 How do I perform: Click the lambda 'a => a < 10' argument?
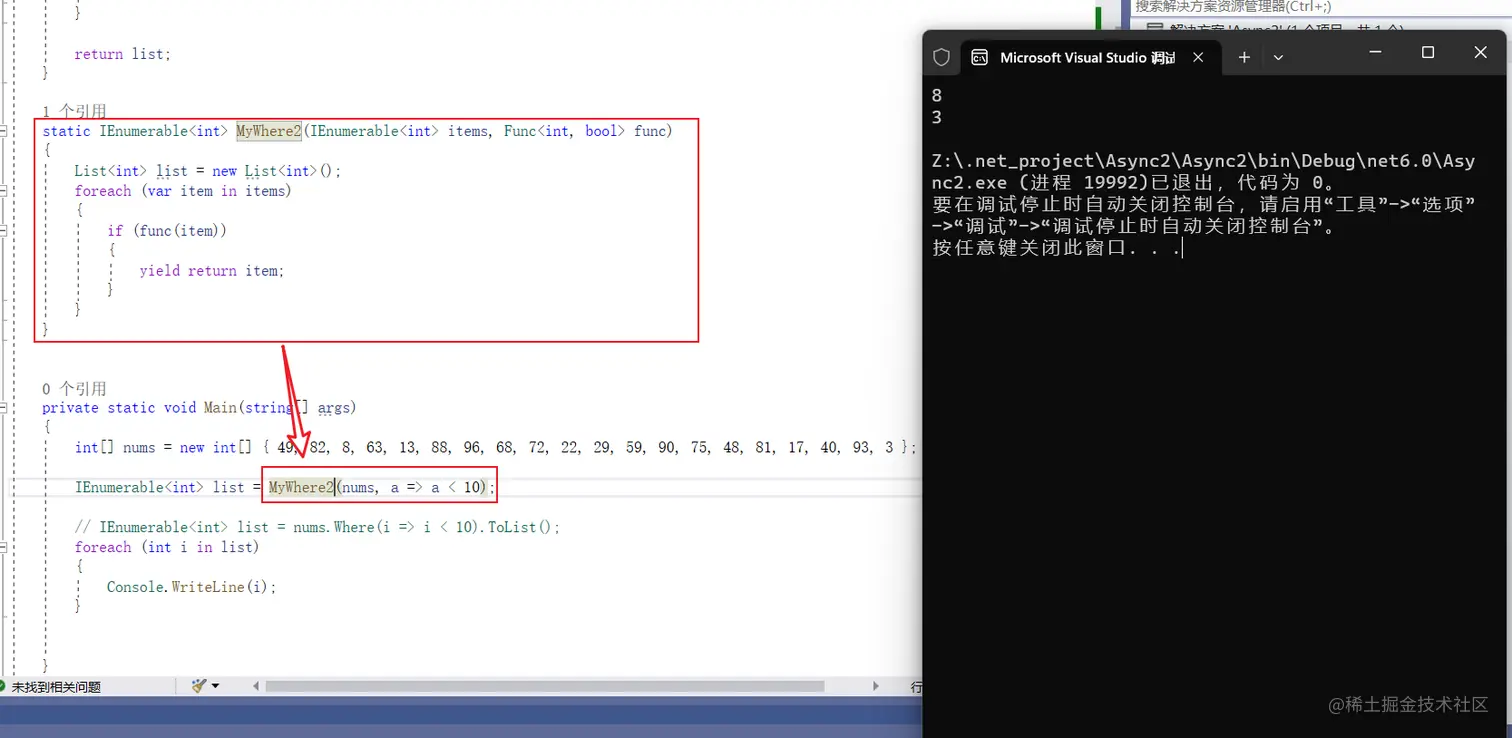(x=435, y=487)
